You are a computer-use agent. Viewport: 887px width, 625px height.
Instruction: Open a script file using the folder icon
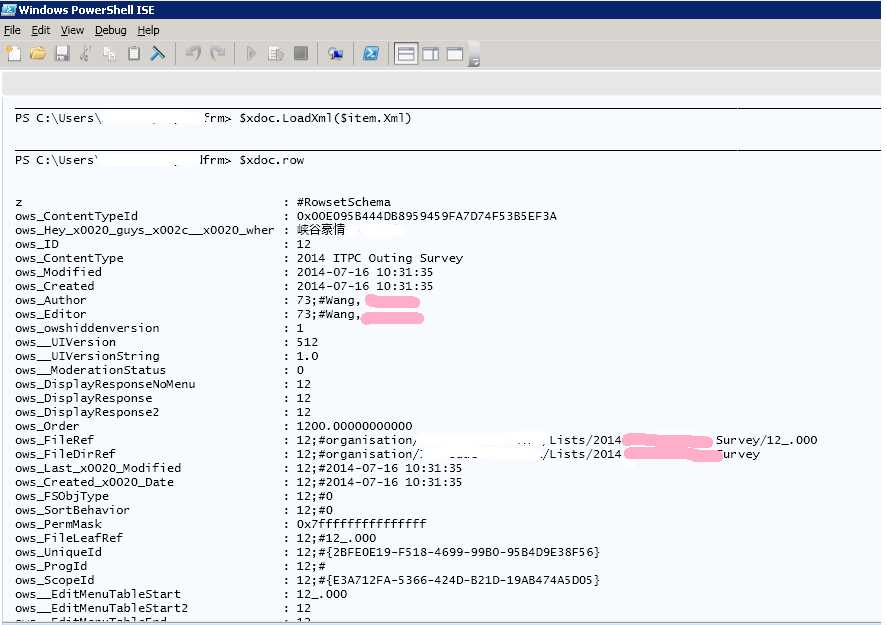point(38,54)
